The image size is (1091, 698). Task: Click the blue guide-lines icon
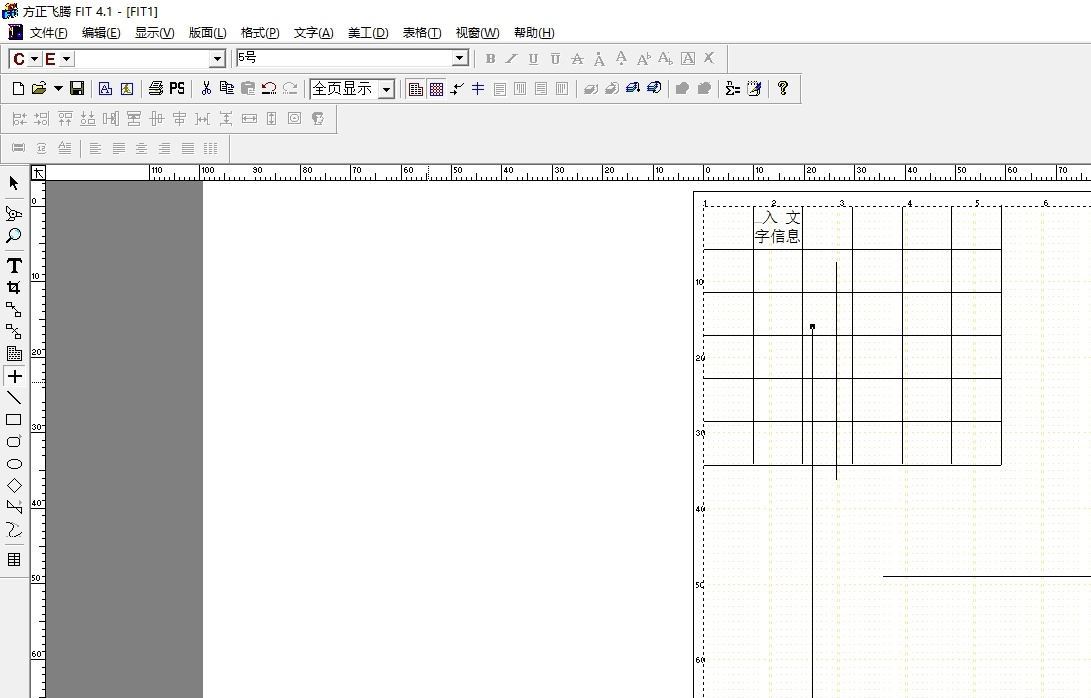click(478, 88)
